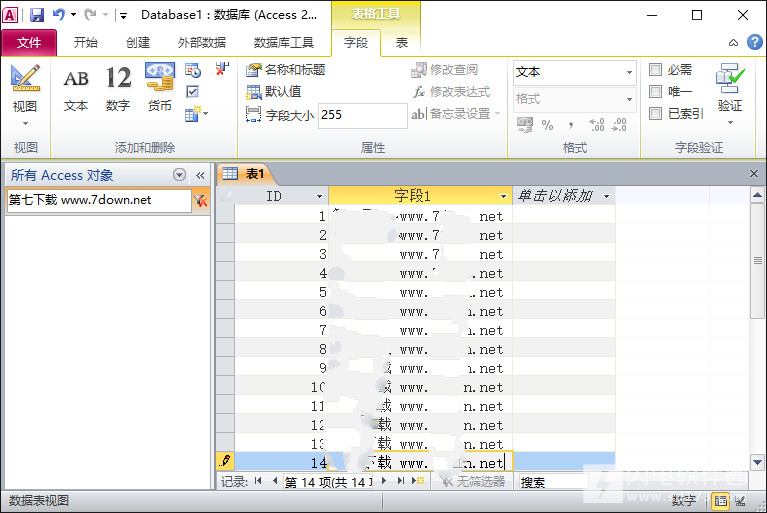Open the 字段1 column dropdown arrow

pos(503,197)
